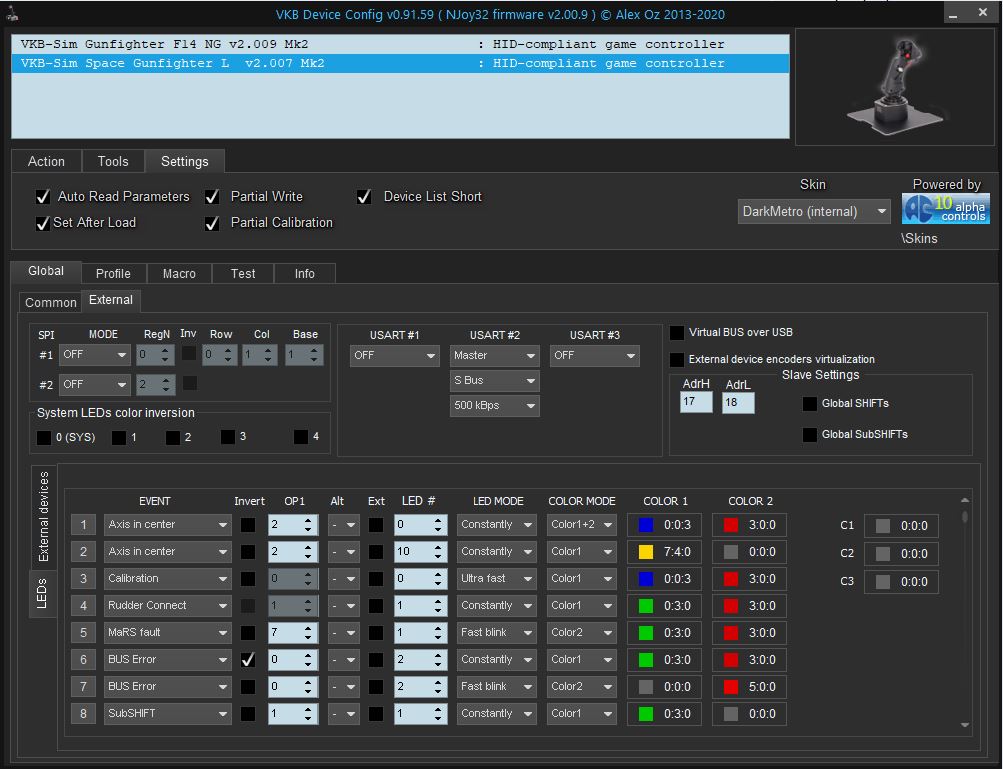Screen dimensions: 1003x769
Task: Toggle the Auto Read Parameters checkbox
Action: (43, 197)
